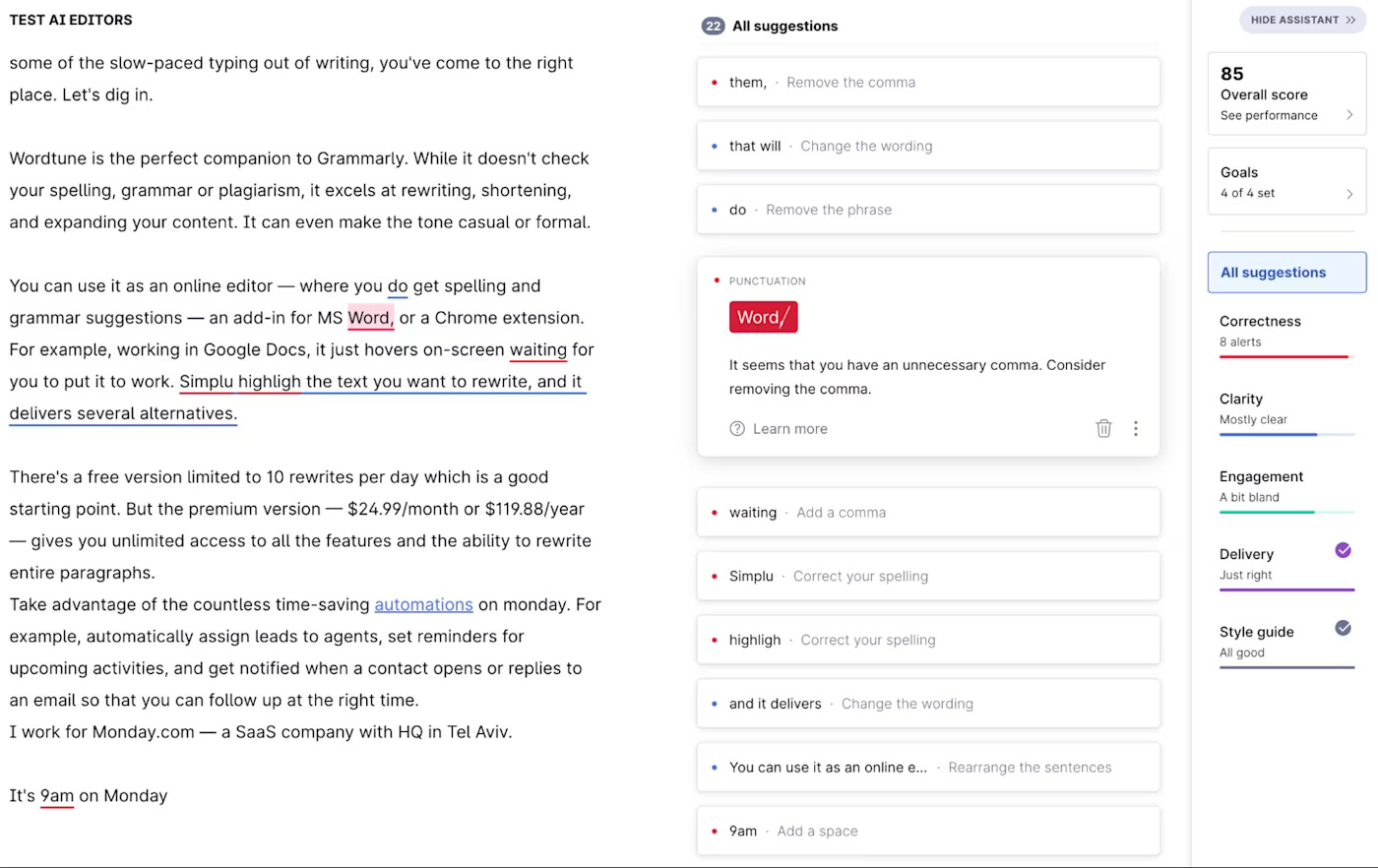Click the underlined word 'highligh' in text
The image size is (1378, 868).
click(269, 382)
